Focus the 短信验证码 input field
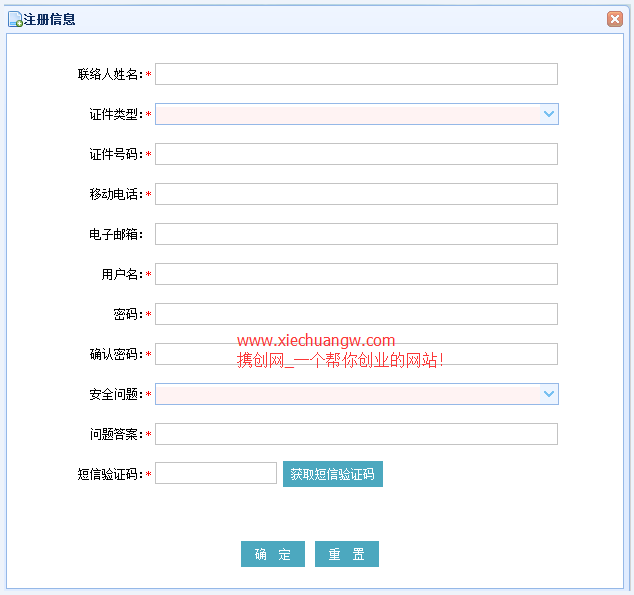The height and width of the screenshot is (595, 634). click(x=216, y=473)
